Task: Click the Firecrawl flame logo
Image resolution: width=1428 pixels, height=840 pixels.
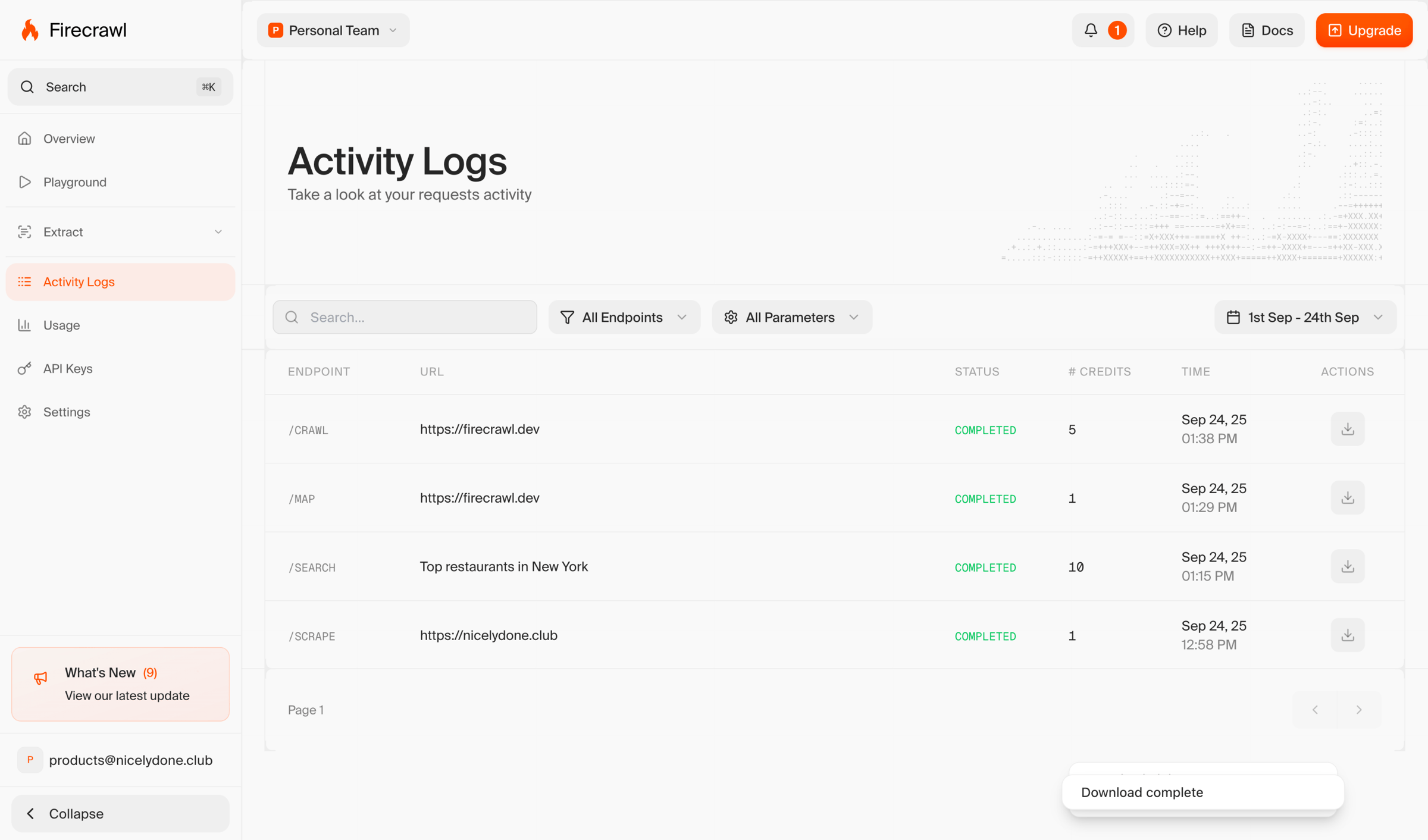Action: (29, 30)
